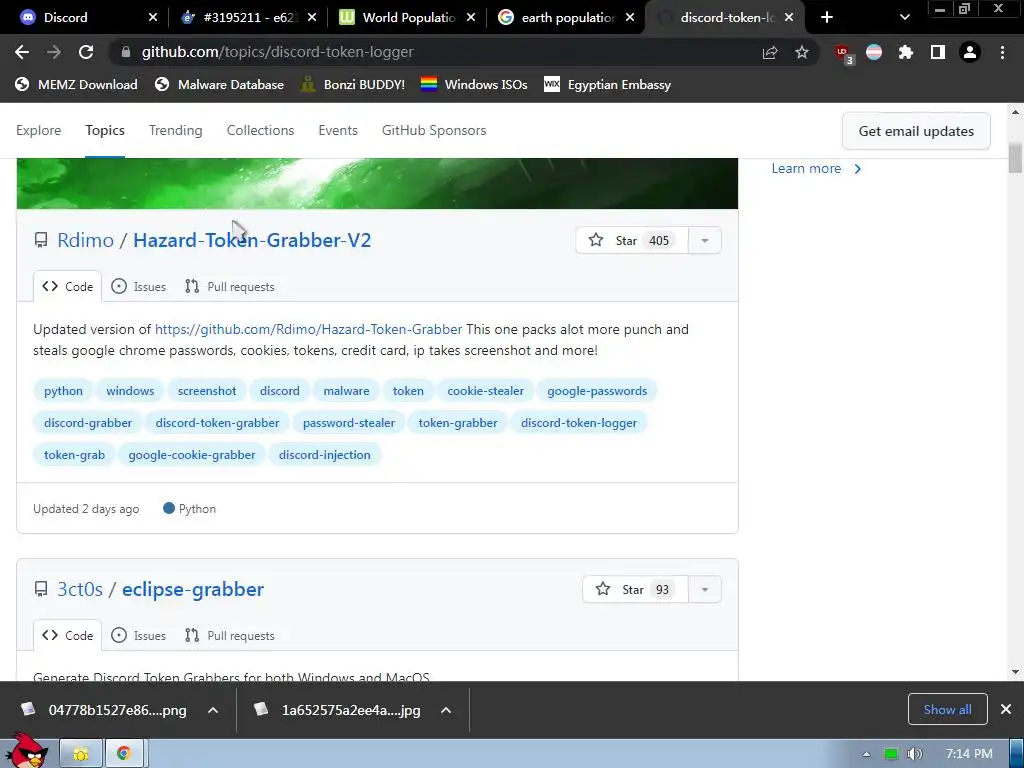The width and height of the screenshot is (1024, 768).
Task: Open the tab search chevron
Action: point(904,18)
